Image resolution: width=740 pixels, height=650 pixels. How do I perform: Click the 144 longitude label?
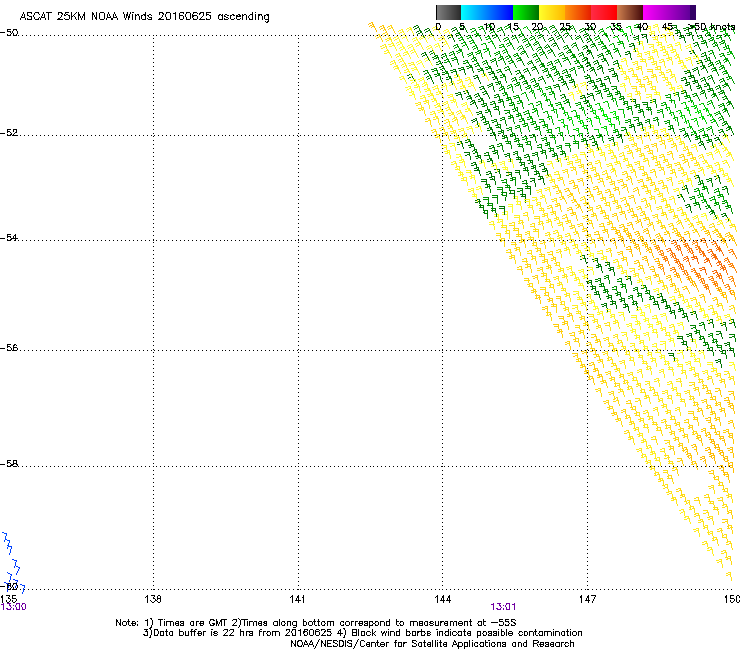442,599
